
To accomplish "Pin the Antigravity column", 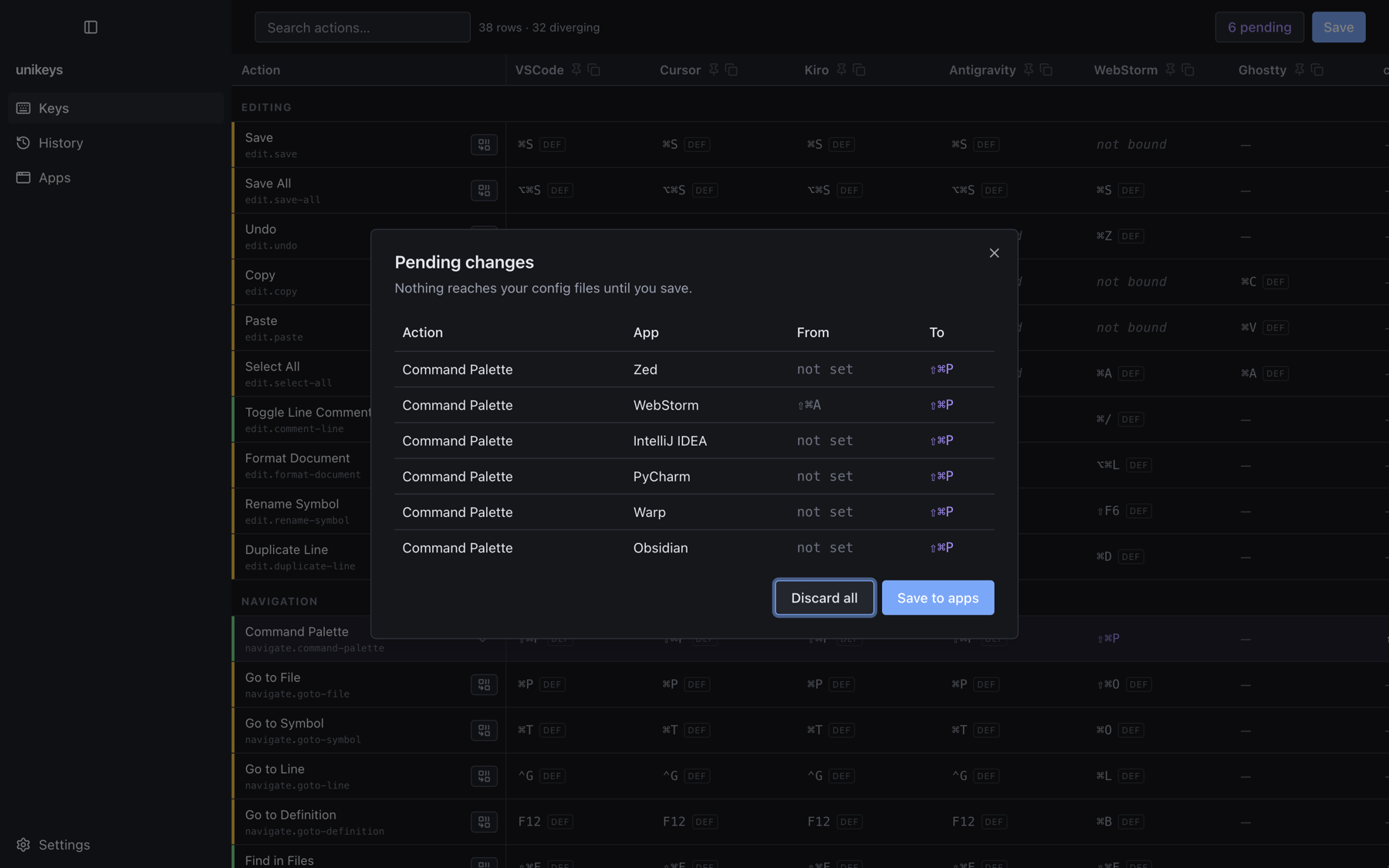I will (1028, 69).
